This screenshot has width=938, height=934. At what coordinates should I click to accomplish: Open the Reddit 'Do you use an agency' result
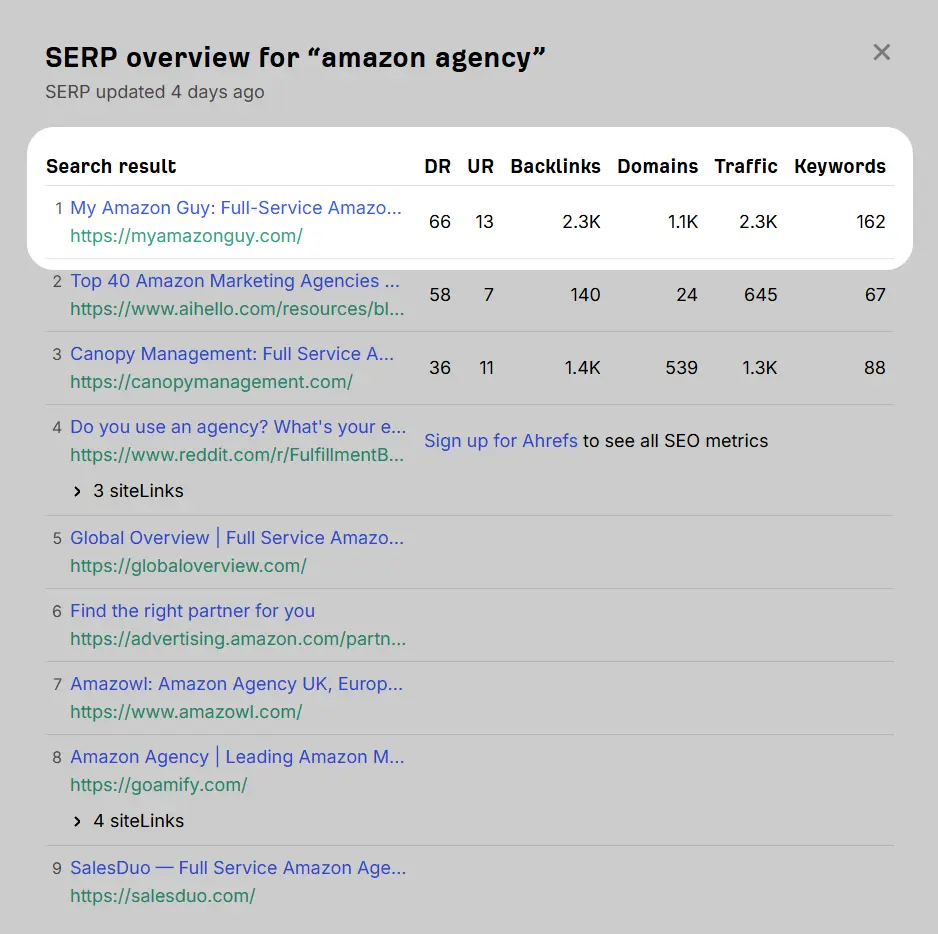coord(237,427)
